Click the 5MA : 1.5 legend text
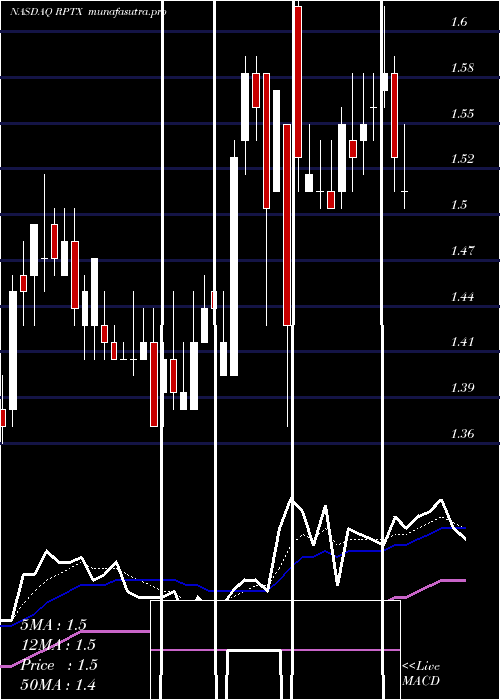 click(x=54, y=625)
